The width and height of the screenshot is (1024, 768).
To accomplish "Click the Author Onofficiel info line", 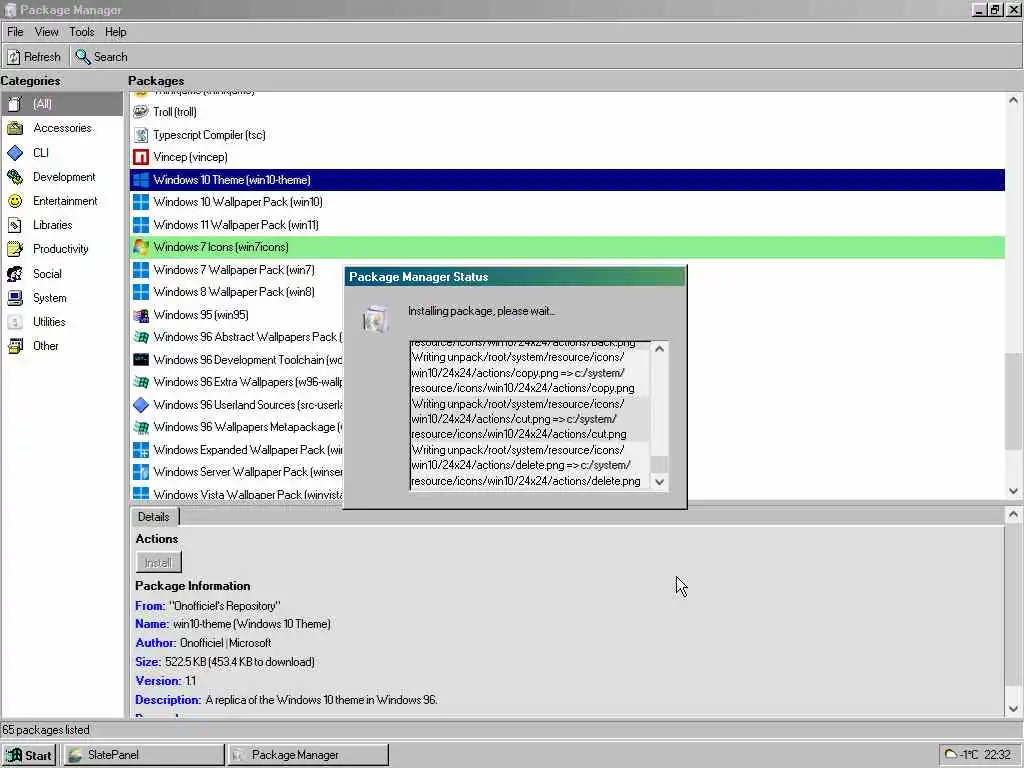I will click(x=203, y=643).
